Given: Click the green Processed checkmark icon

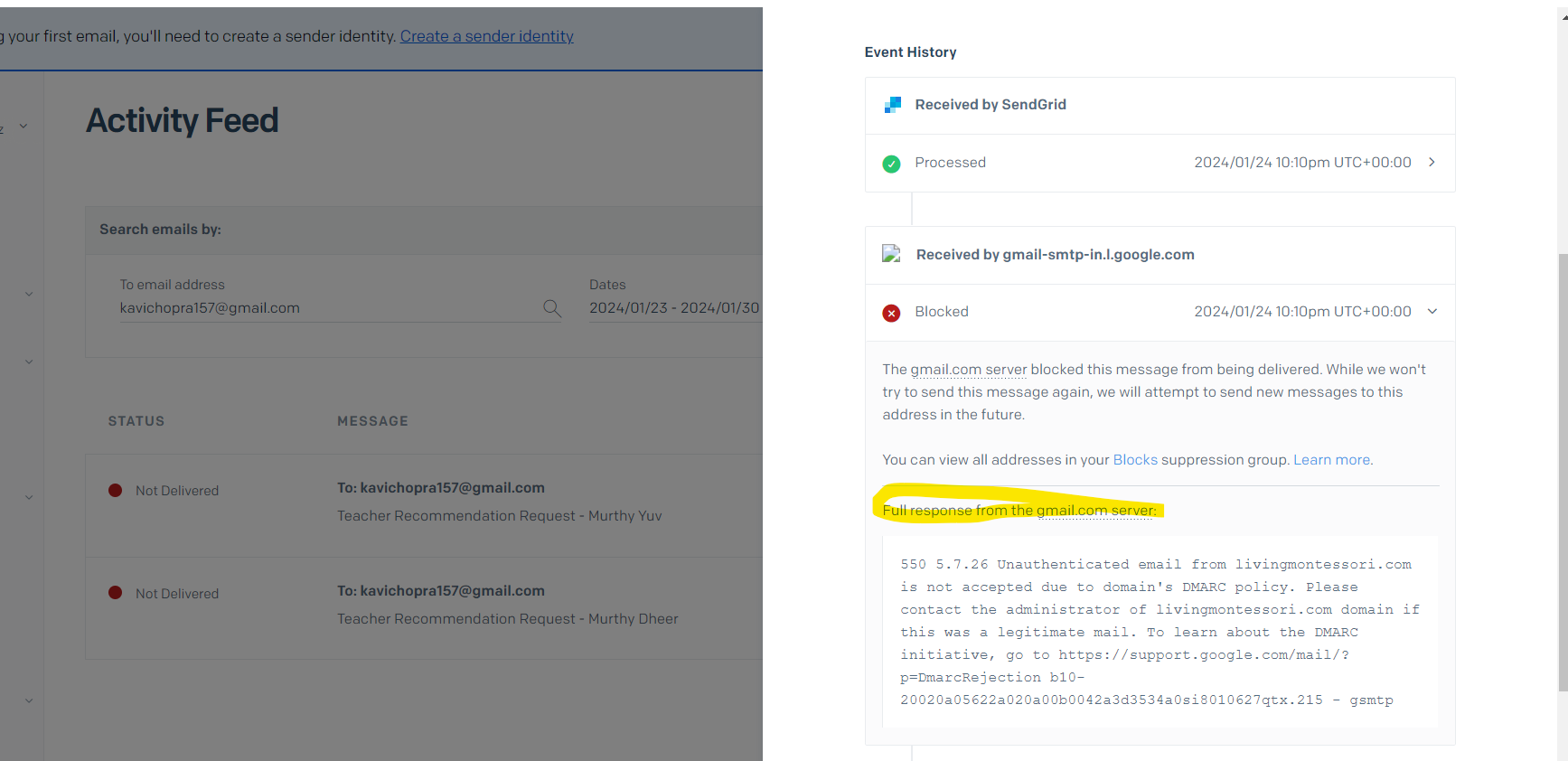Looking at the screenshot, I should [x=891, y=164].
